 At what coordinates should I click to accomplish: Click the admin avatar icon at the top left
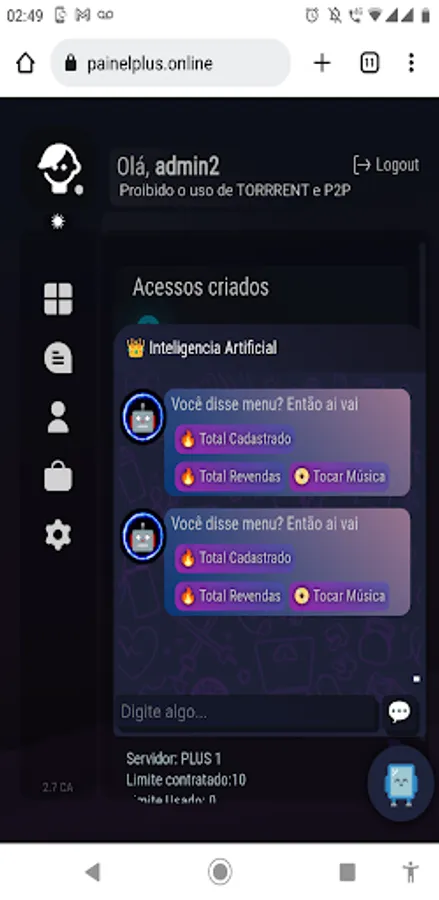coord(60,168)
